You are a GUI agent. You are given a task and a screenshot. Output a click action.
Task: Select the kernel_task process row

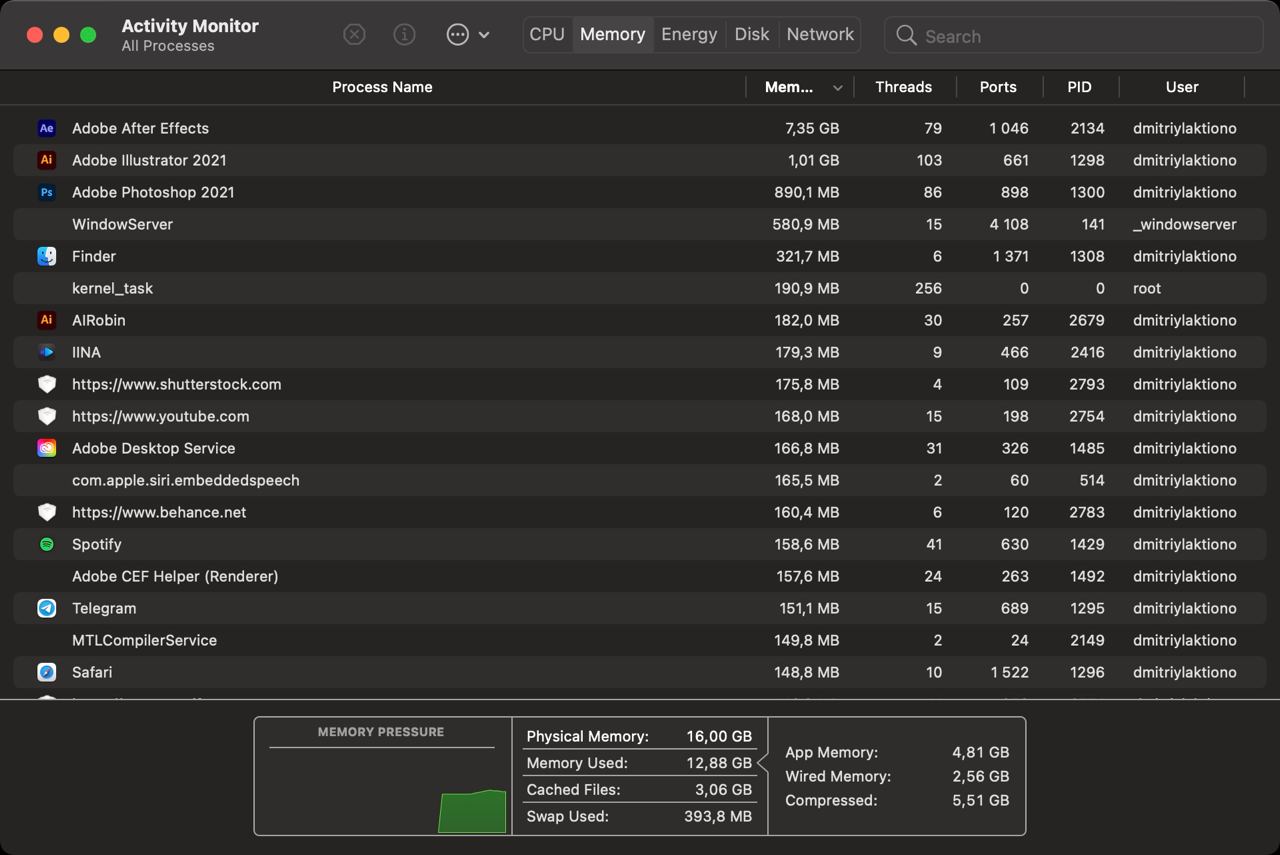click(x=640, y=288)
